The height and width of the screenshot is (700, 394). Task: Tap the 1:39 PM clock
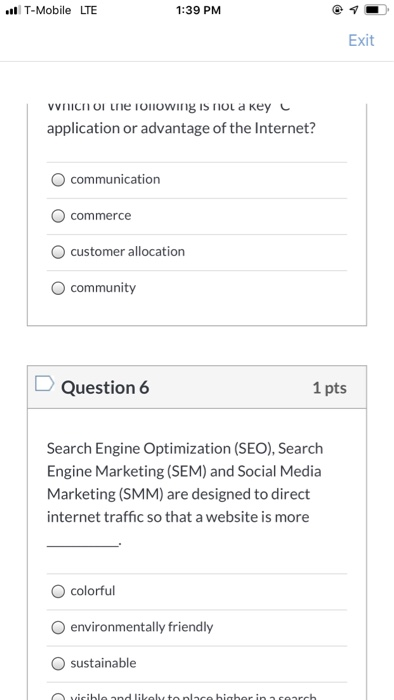pos(198,10)
